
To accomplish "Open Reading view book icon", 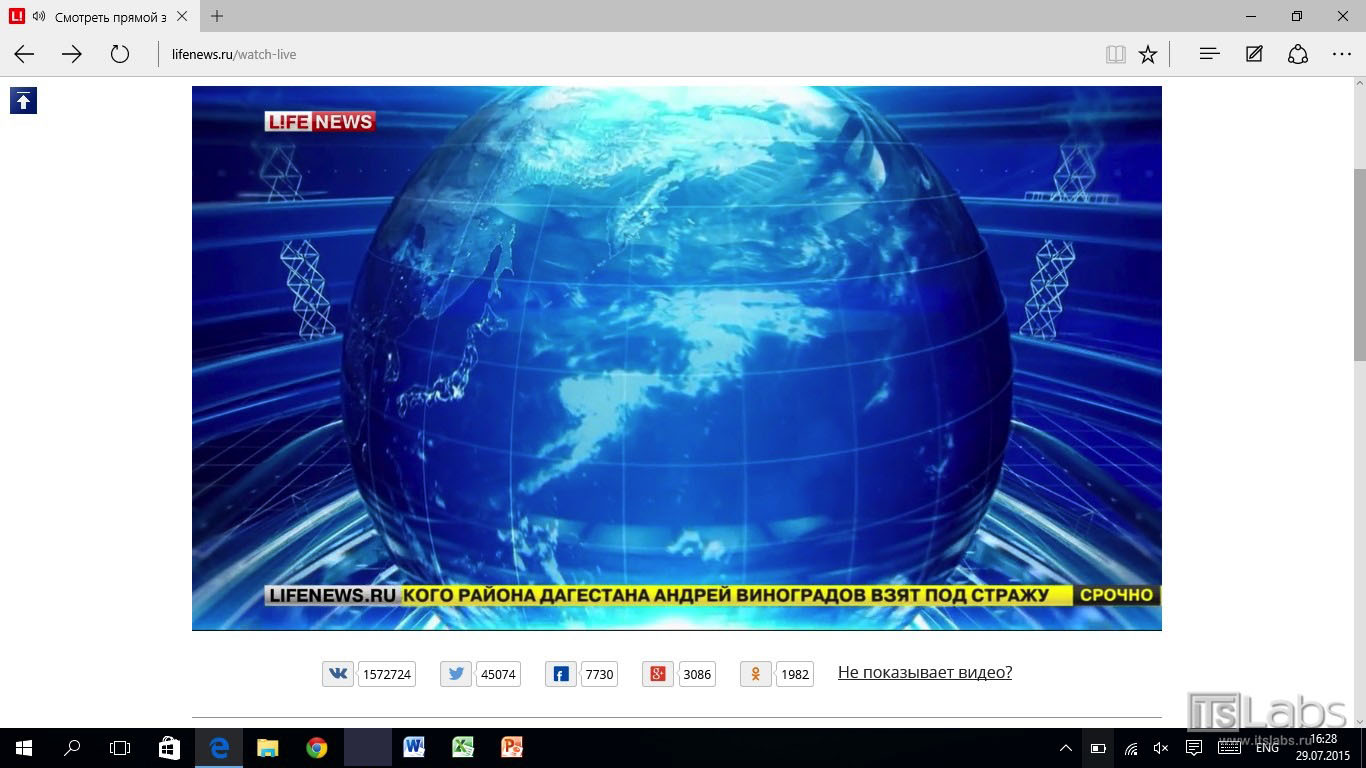I will 1116,54.
